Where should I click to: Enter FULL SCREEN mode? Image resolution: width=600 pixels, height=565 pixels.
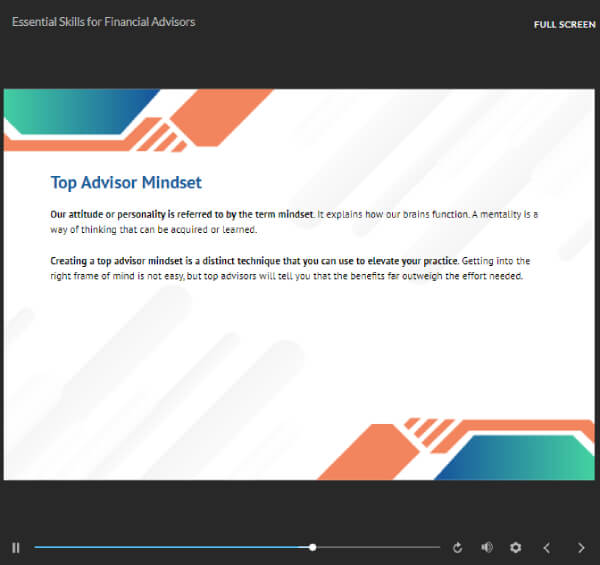click(564, 24)
